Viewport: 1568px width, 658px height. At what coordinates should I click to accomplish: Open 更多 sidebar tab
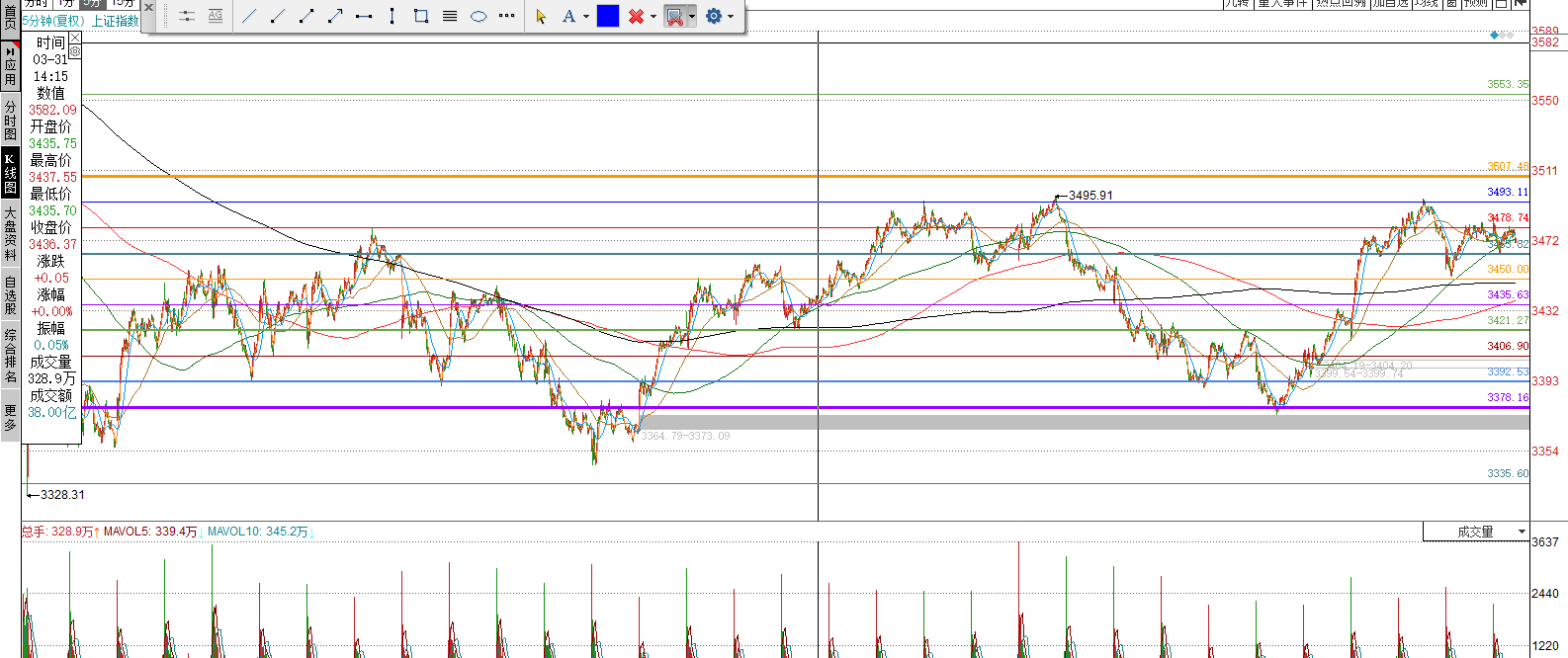point(10,417)
